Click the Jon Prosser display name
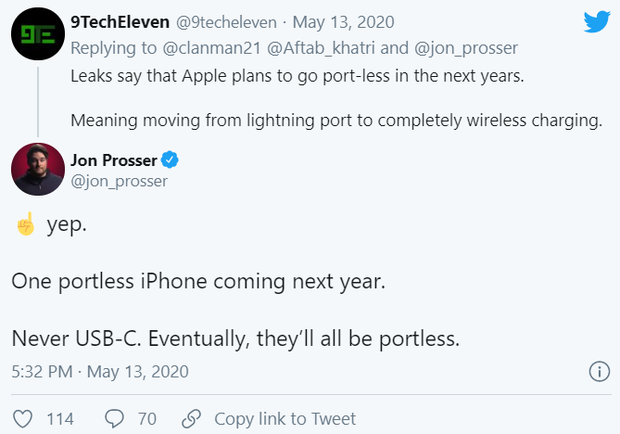The width and height of the screenshot is (620, 434). pyautogui.click(x=113, y=160)
